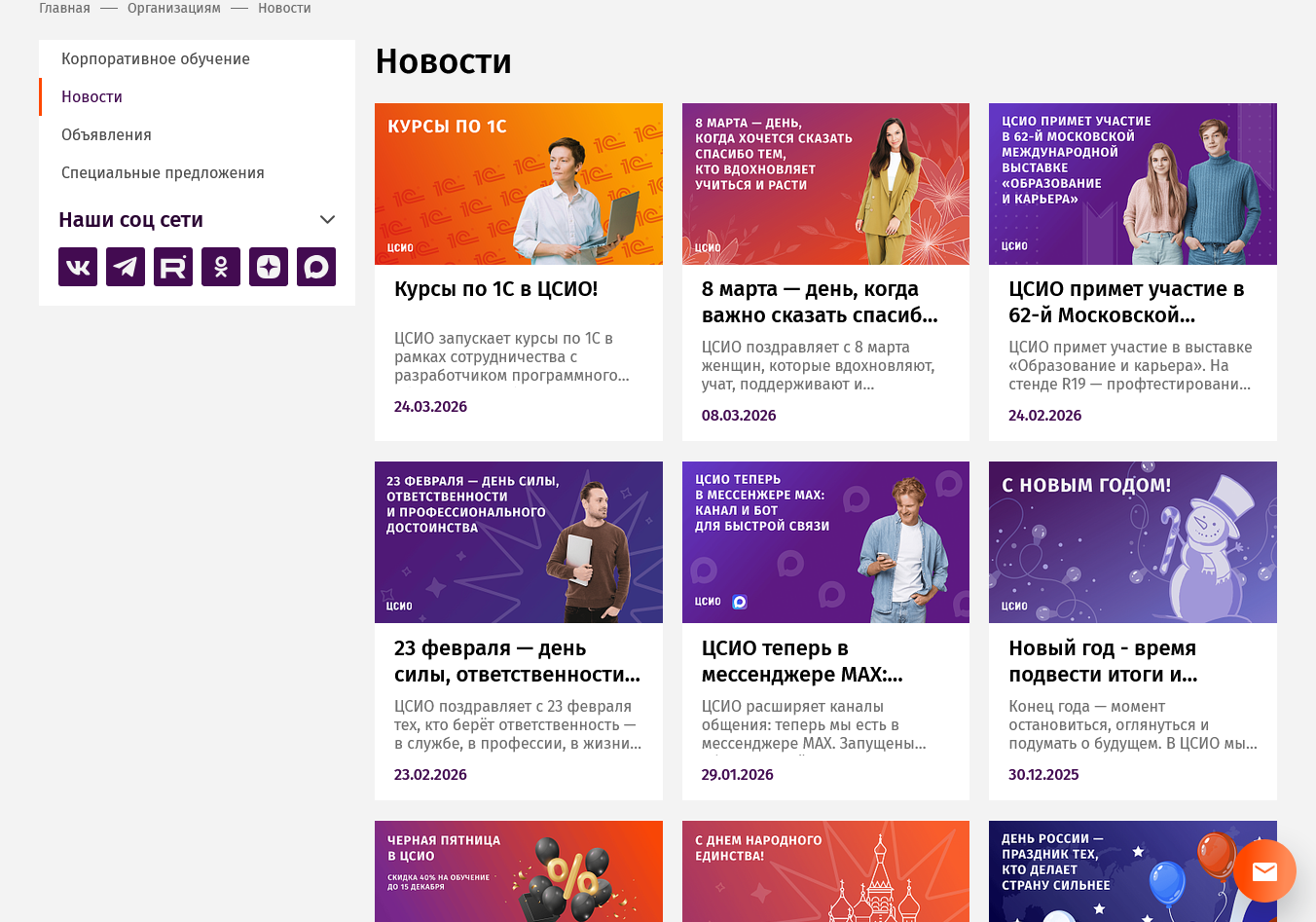The image size is (1316, 922).
Task: Click headline ЦСИО теперь в мессенджере MAX
Action: pos(802,661)
